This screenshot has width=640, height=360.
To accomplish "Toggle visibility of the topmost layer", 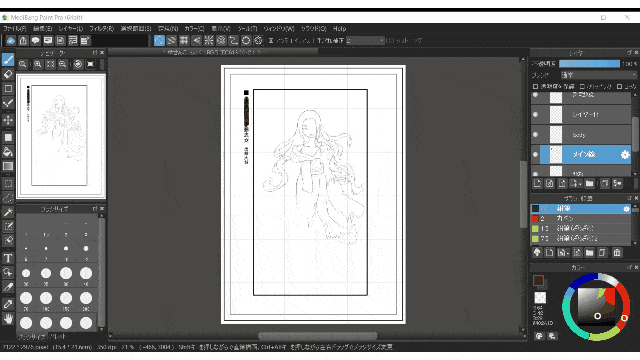I will [x=536, y=95].
